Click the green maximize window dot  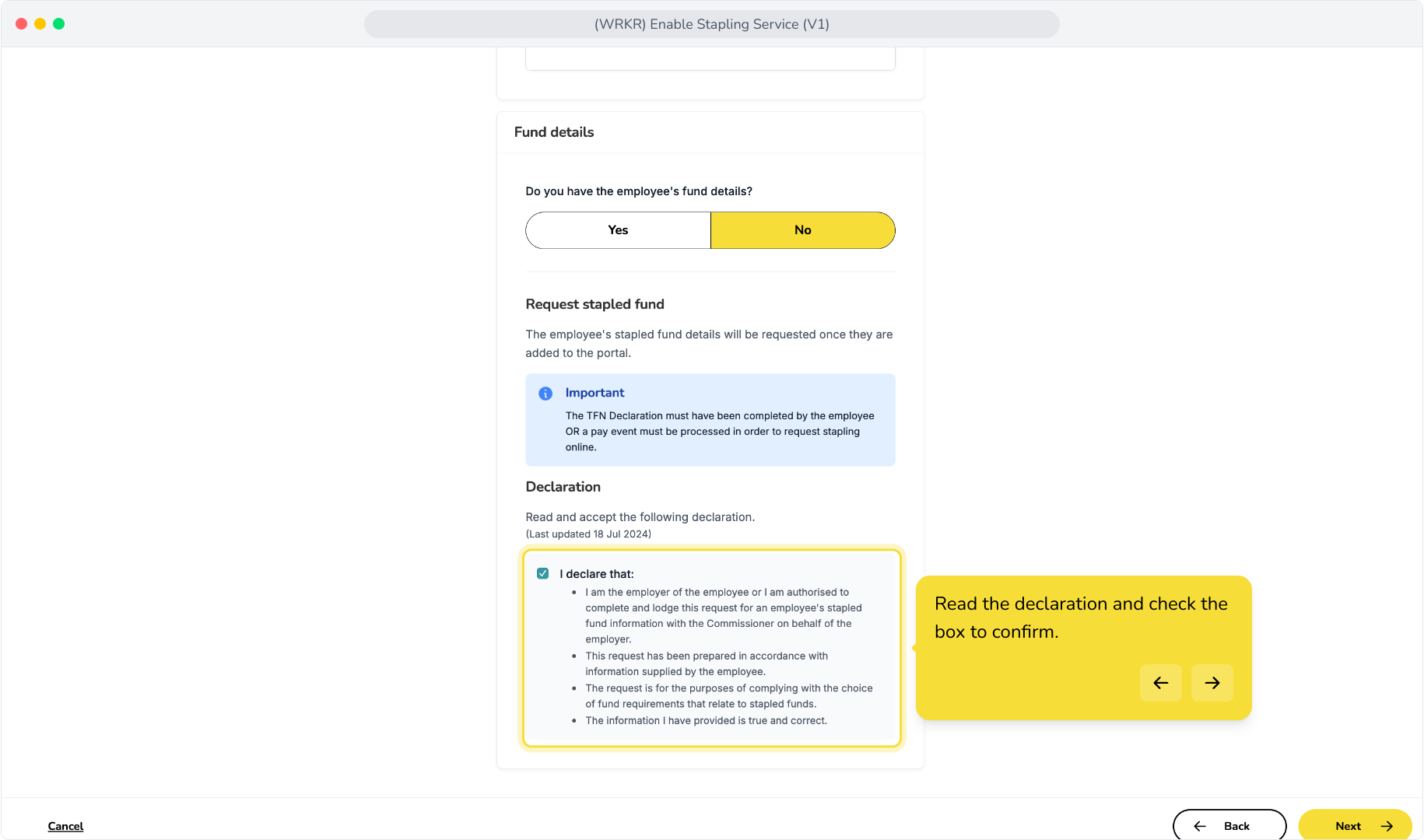point(59,24)
